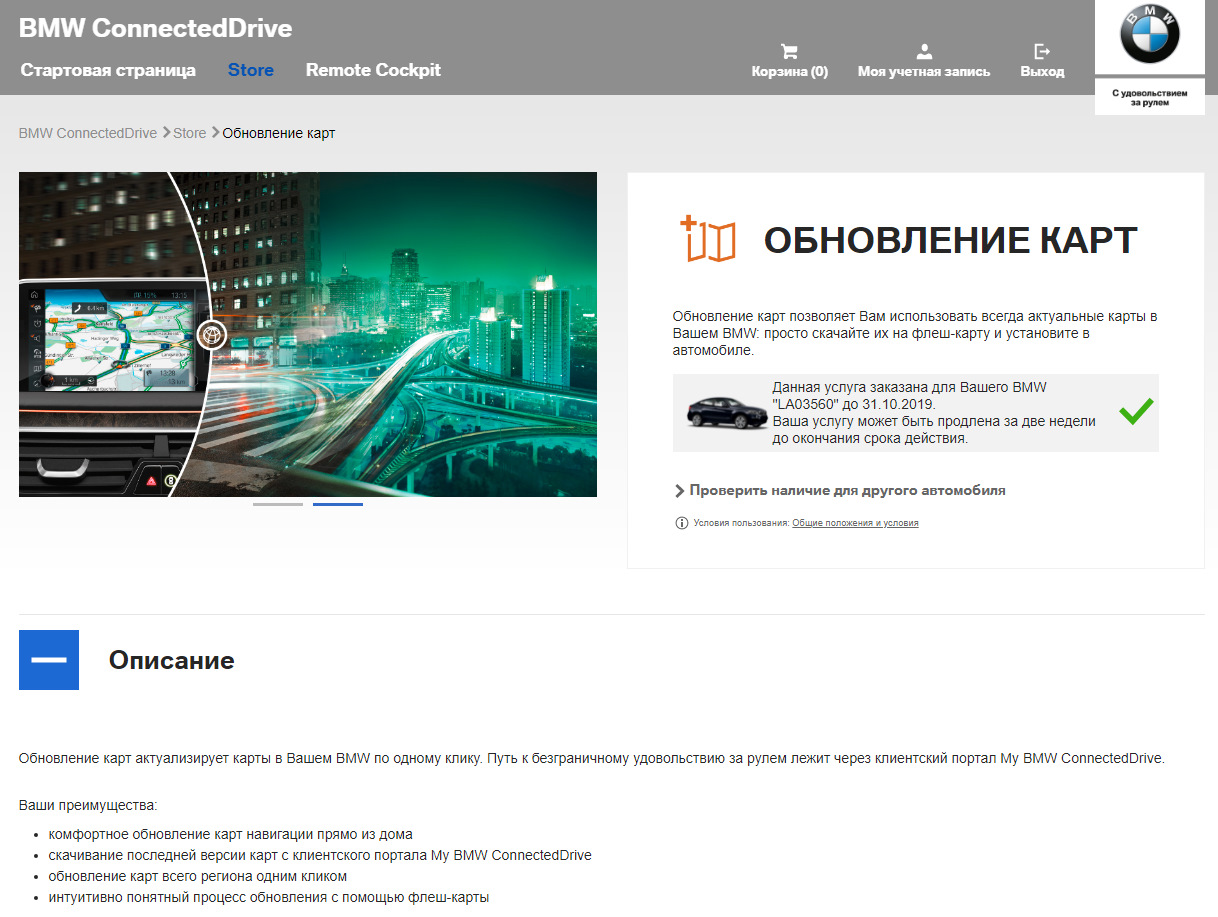Open the Общие положения и условия link

coord(855,523)
